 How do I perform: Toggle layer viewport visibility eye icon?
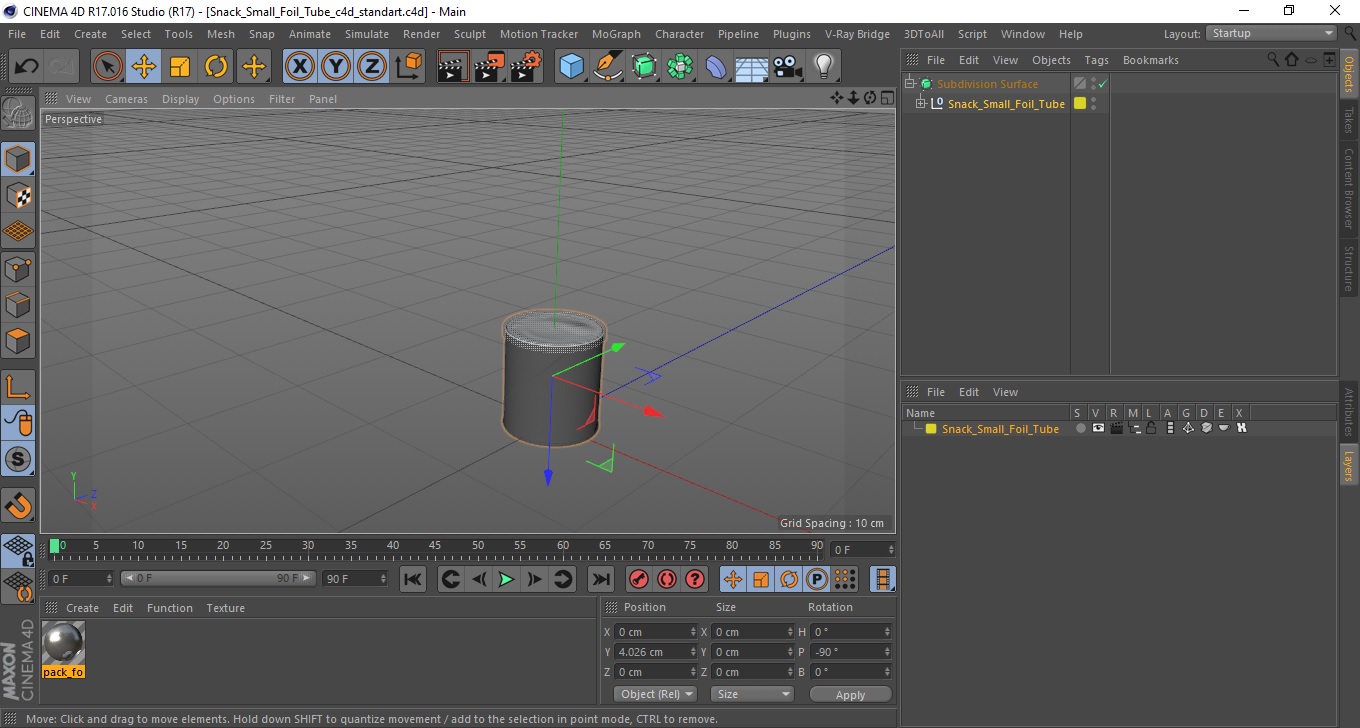(1098, 428)
